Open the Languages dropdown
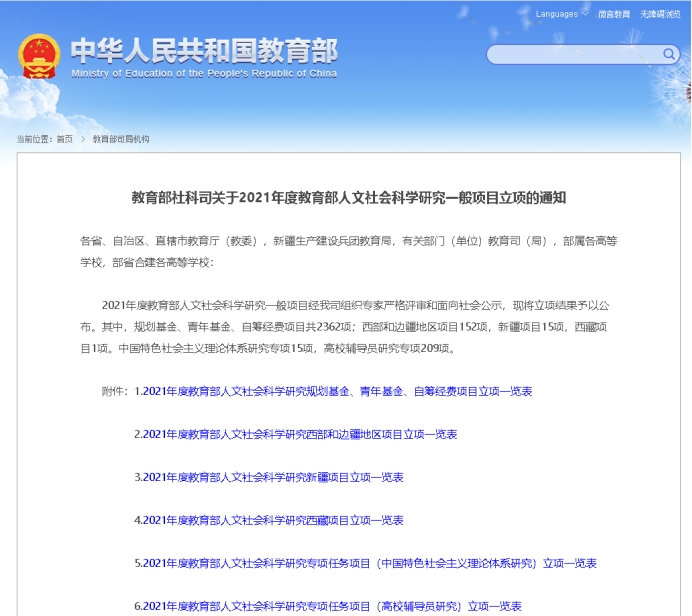Viewport: 692px width, 616px height. pyautogui.click(x=556, y=14)
